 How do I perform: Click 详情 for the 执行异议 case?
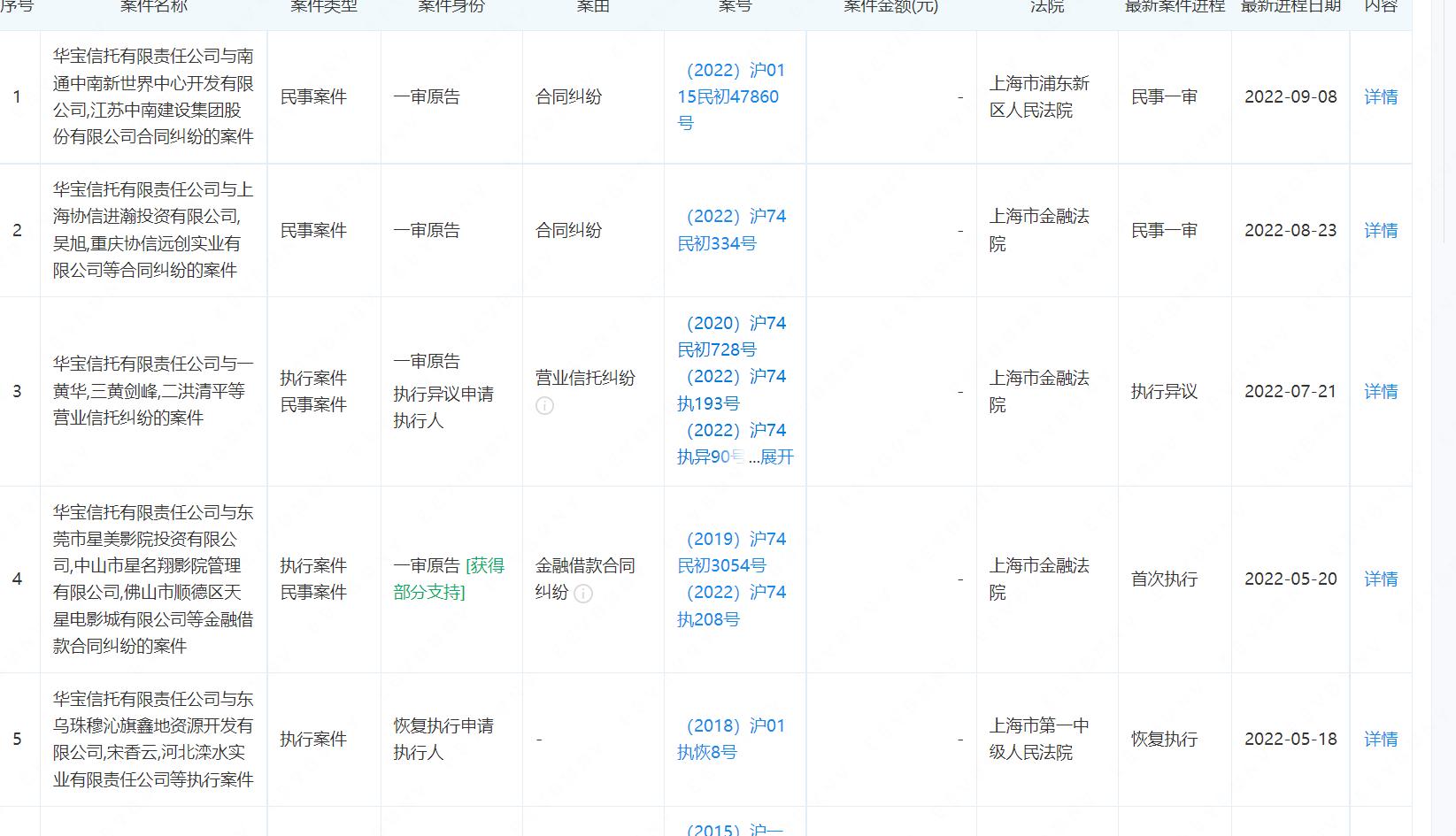pyautogui.click(x=1381, y=391)
